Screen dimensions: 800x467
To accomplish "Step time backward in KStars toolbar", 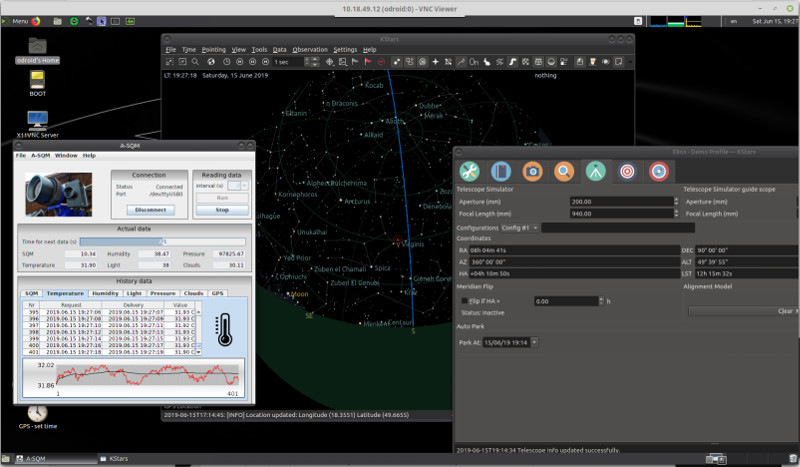I will coord(240,62).
